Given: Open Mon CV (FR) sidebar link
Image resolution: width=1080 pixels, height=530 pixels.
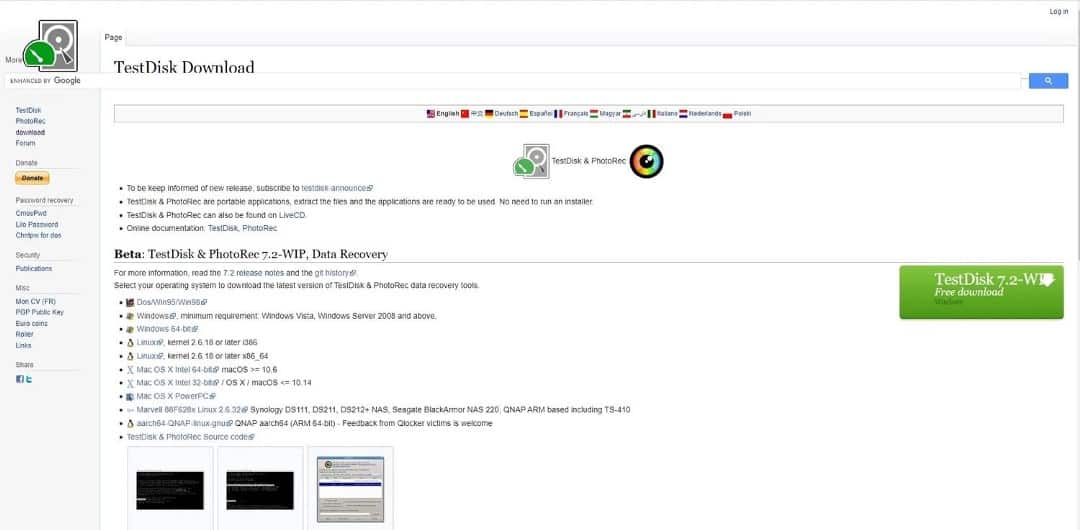Looking at the screenshot, I should coord(35,302).
